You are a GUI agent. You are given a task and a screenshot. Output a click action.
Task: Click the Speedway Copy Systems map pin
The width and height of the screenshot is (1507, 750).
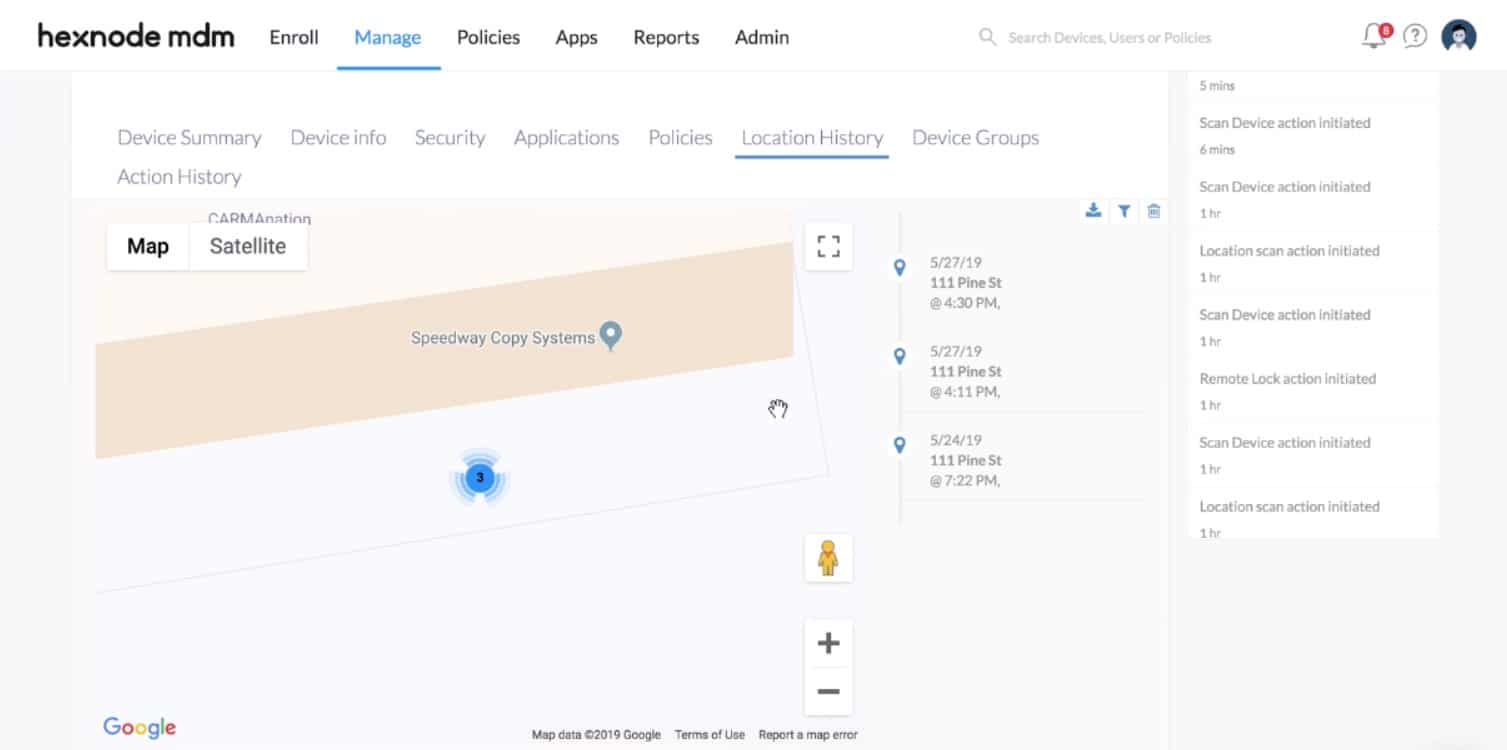pyautogui.click(x=610, y=335)
